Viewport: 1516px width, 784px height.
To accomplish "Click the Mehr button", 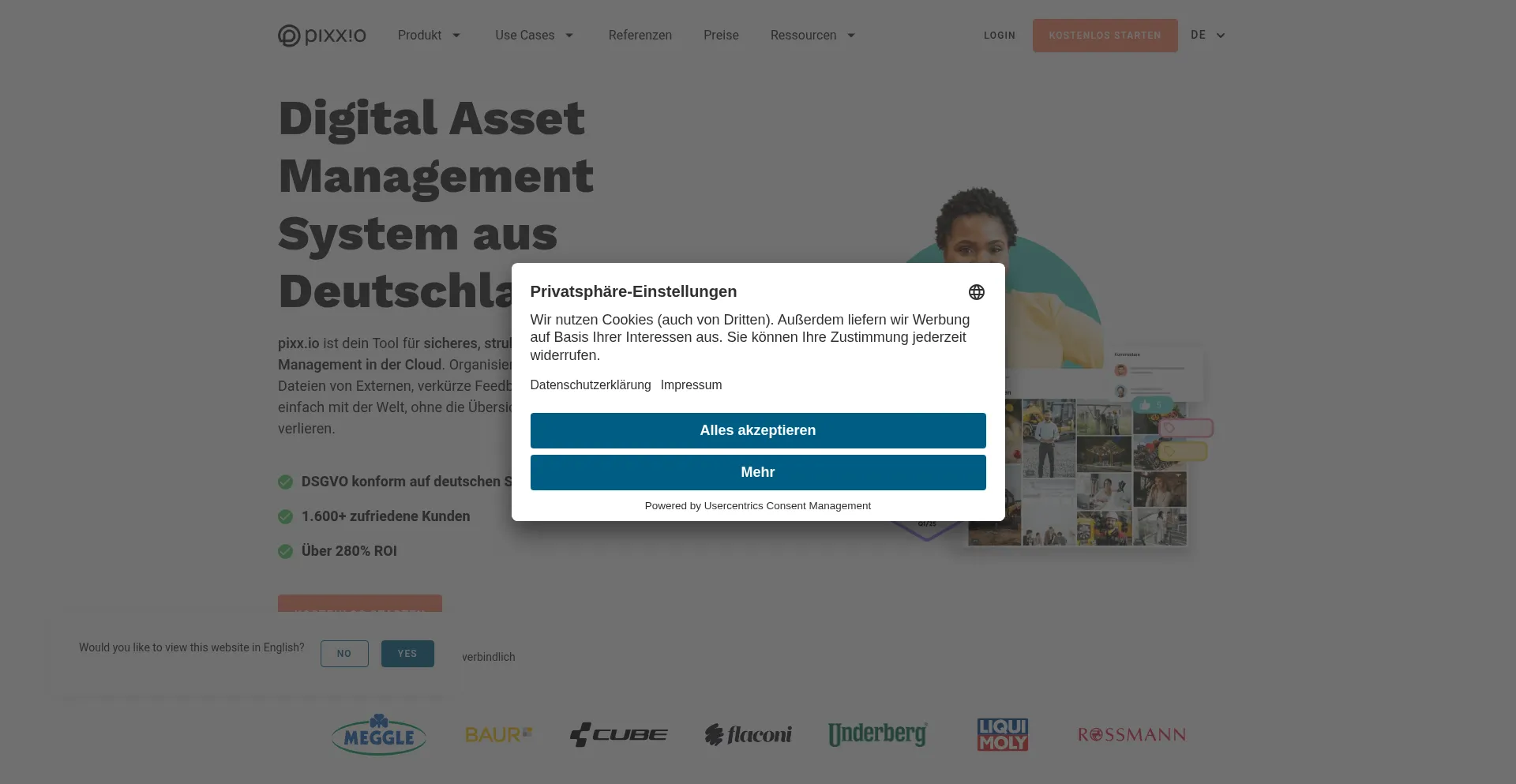I will 758,472.
